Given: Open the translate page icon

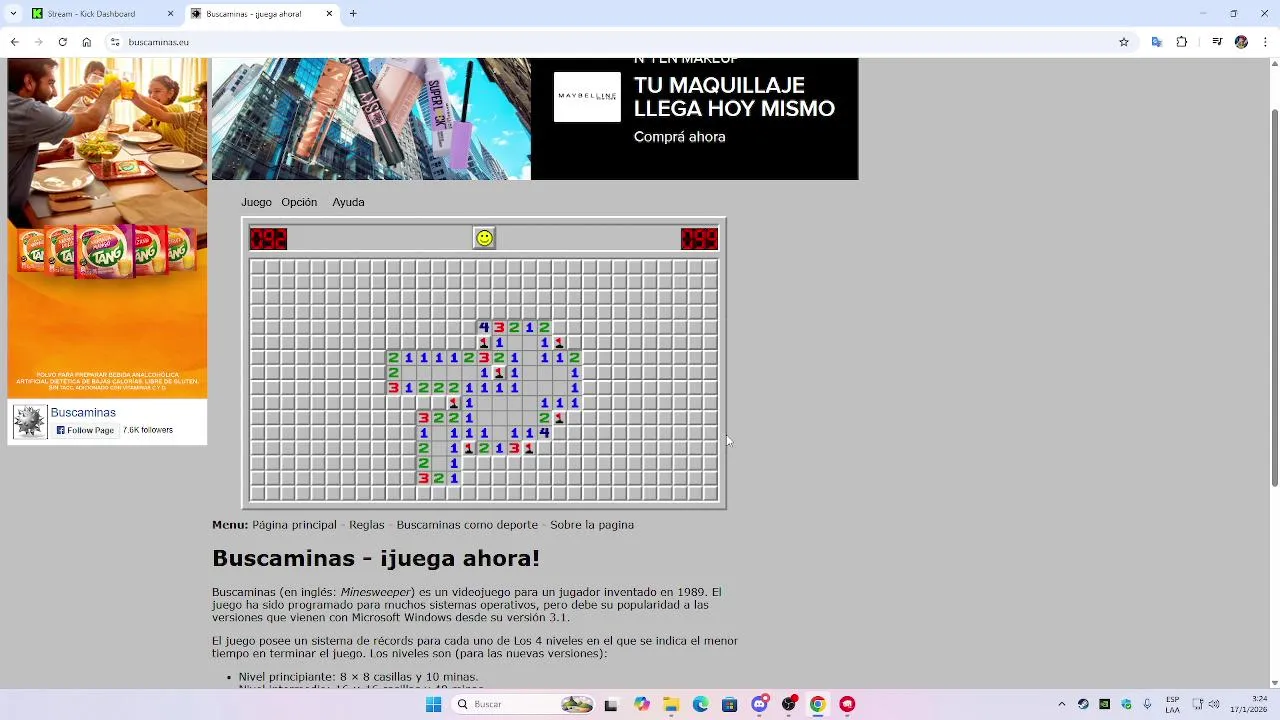Looking at the screenshot, I should tap(1157, 42).
